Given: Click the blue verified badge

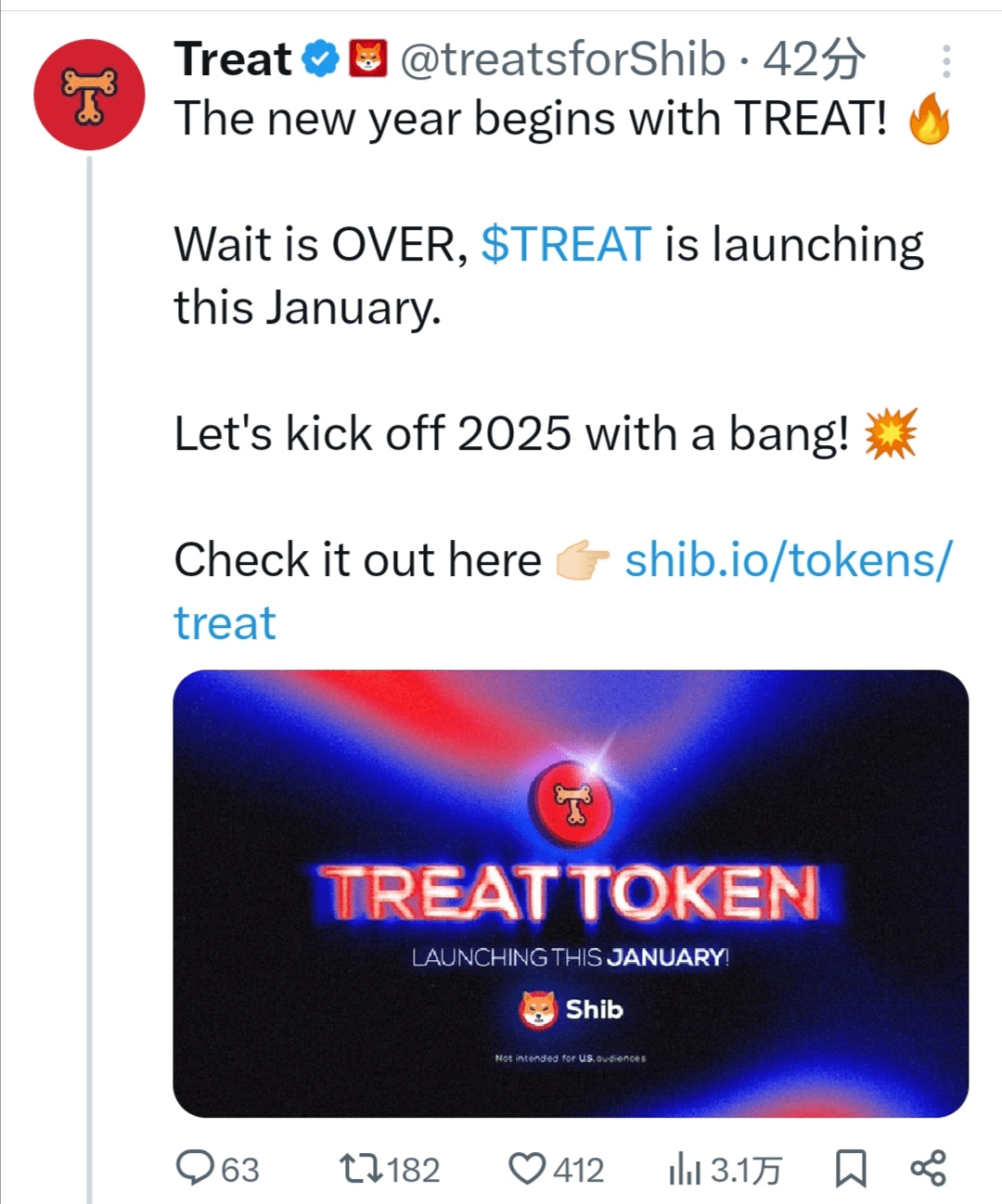Looking at the screenshot, I should click(321, 59).
